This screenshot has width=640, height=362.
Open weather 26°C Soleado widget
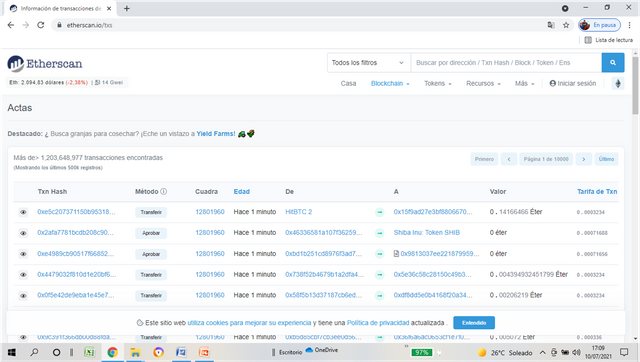[x=505, y=353]
